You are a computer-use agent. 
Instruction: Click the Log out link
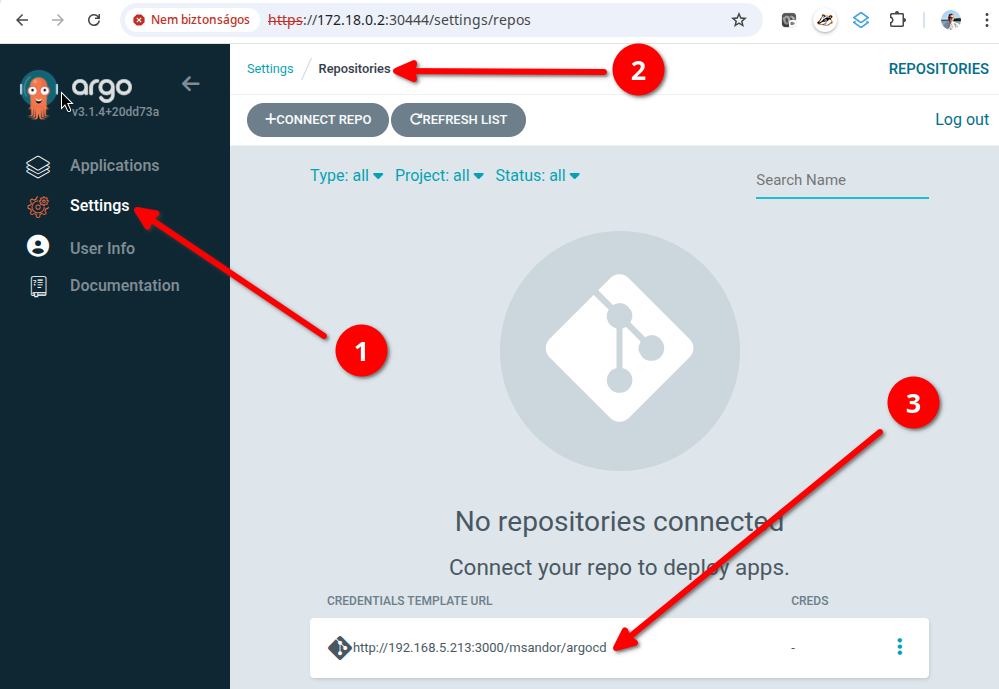point(961,120)
